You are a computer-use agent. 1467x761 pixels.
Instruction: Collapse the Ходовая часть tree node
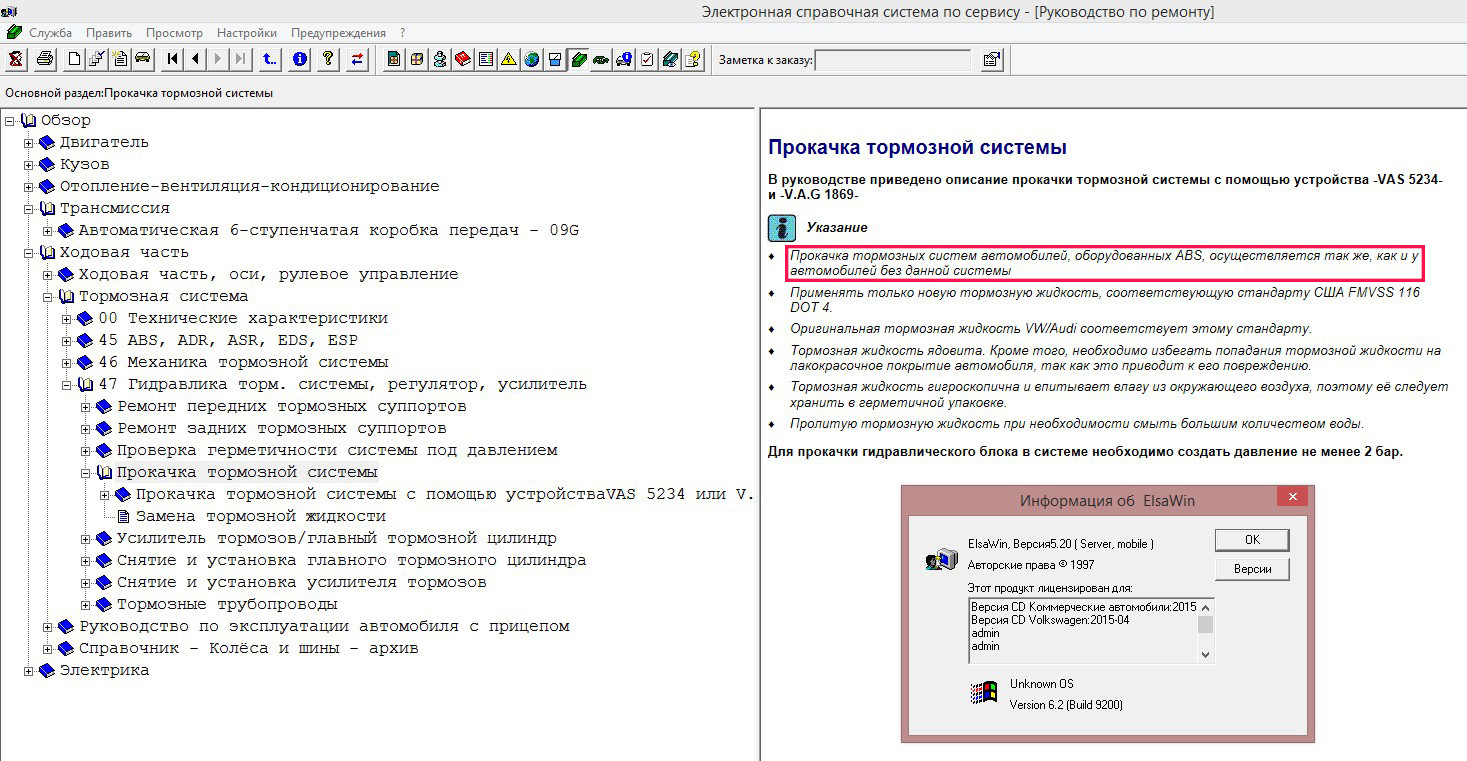pyautogui.click(x=29, y=253)
